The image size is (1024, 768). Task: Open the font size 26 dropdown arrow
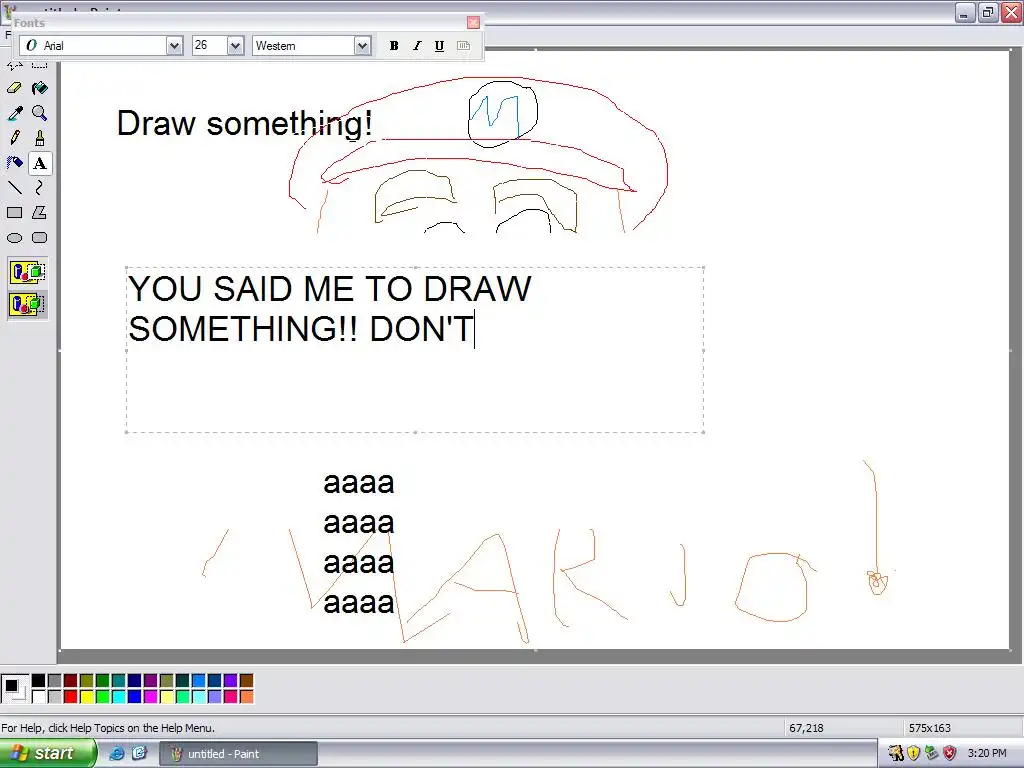(x=236, y=46)
